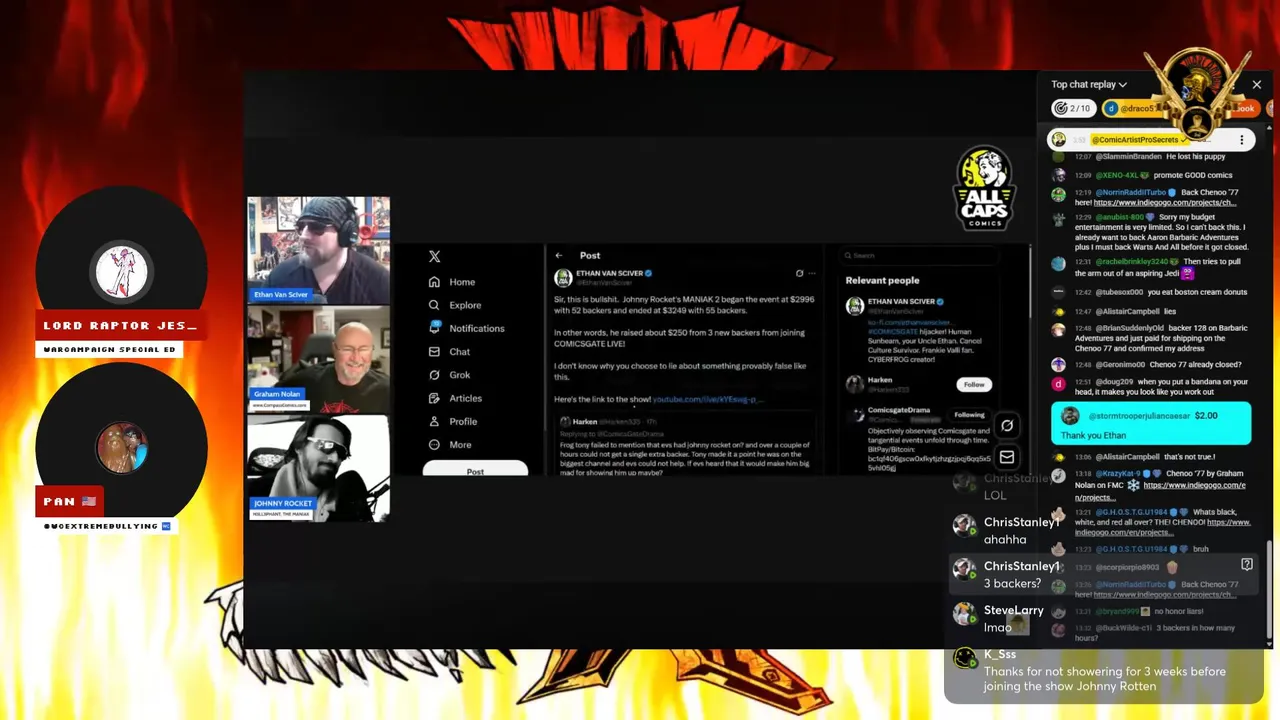Click Graham Nolan webcam thumbnail
Screen dimensions: 1280x720
(319, 360)
